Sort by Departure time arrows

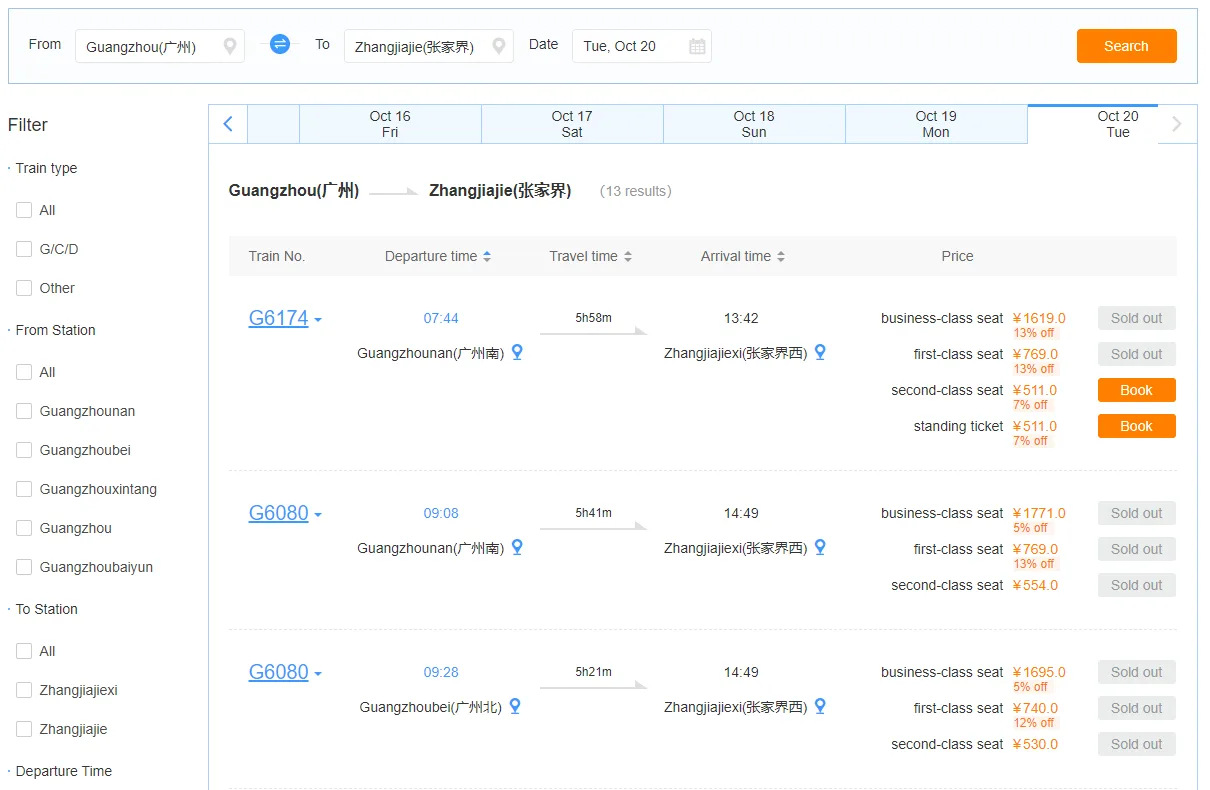tap(487, 256)
